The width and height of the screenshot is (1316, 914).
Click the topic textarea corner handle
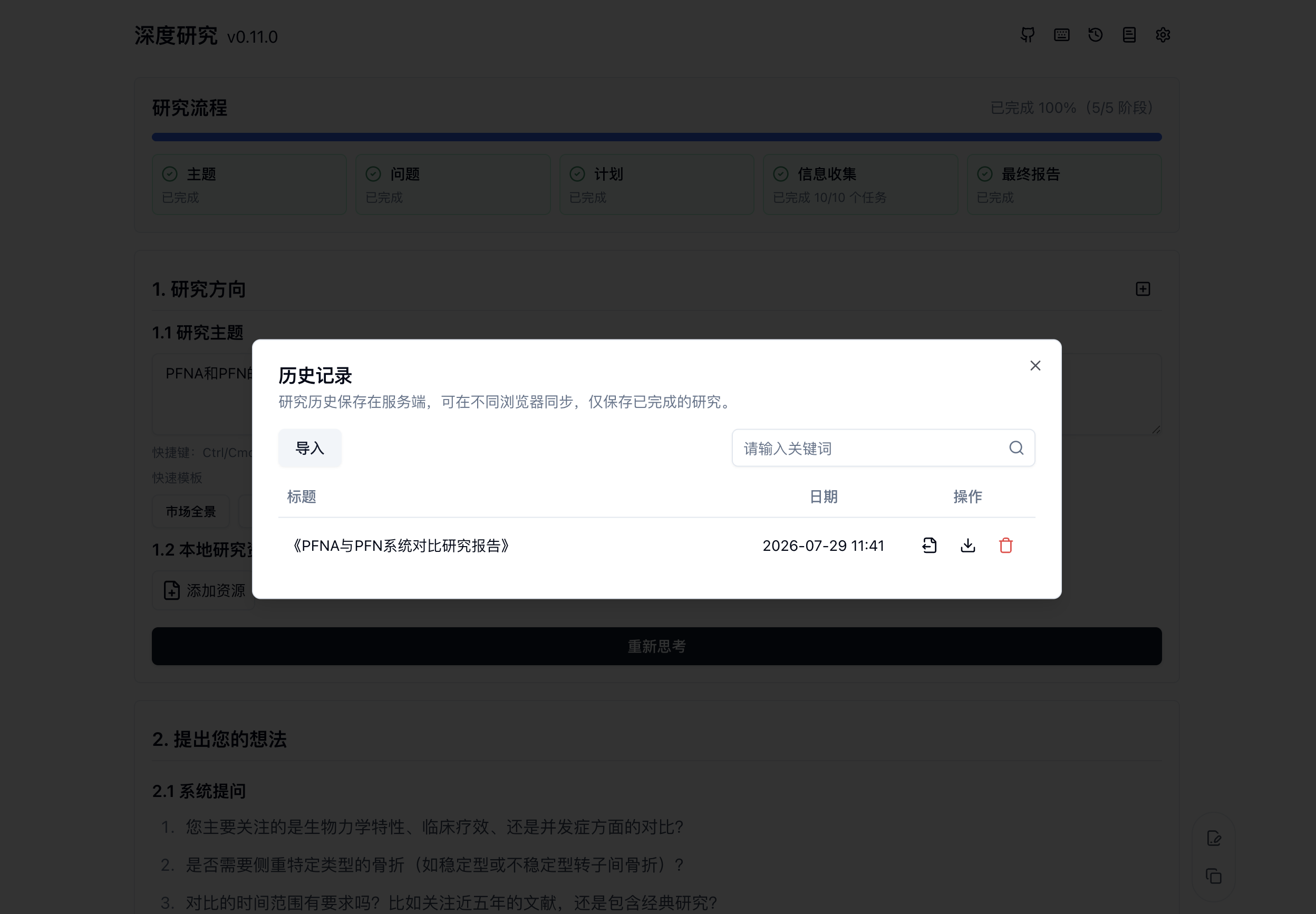click(x=1156, y=429)
